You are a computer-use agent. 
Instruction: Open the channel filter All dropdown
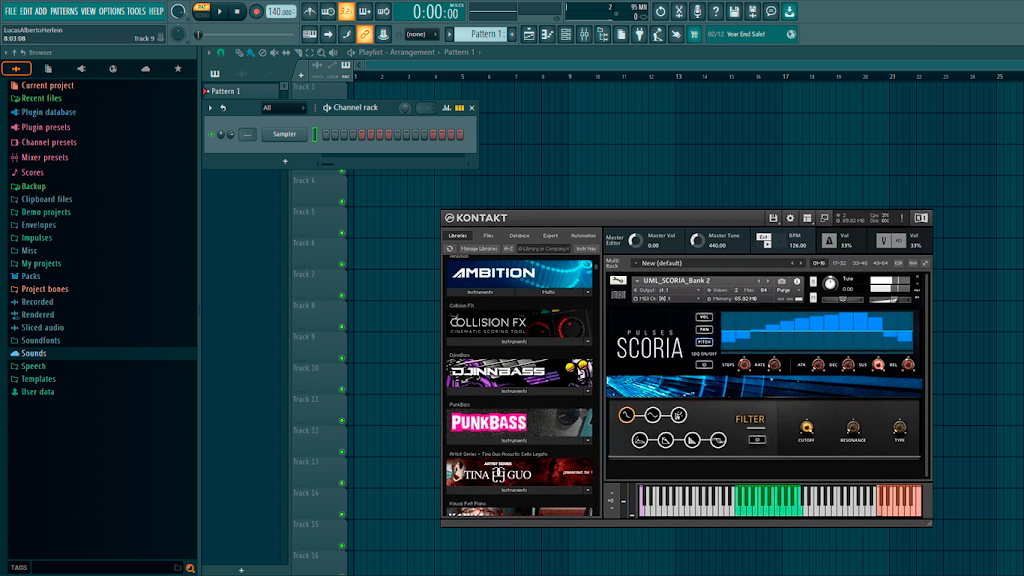[283, 108]
